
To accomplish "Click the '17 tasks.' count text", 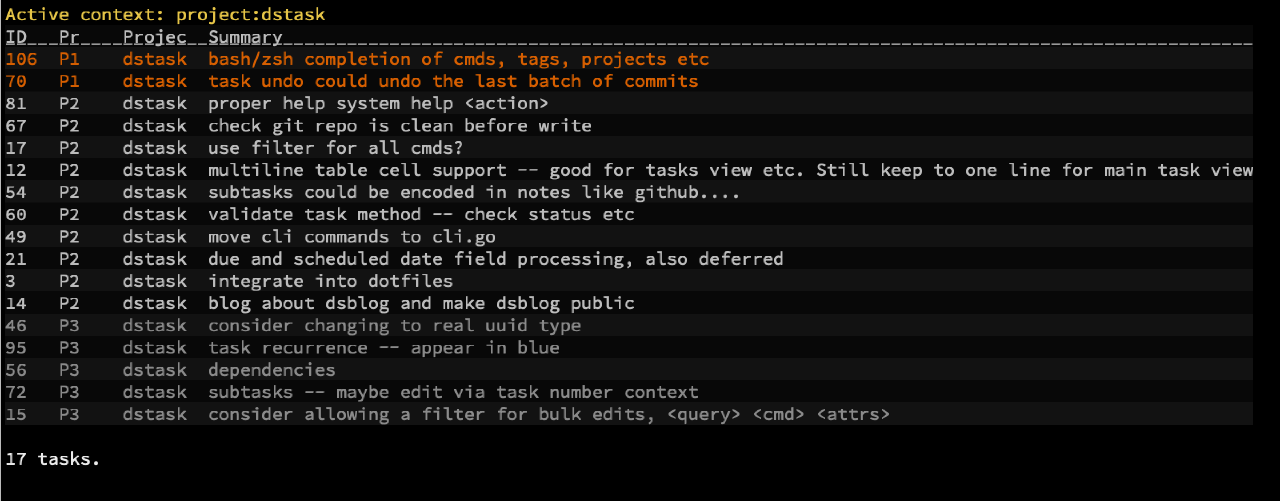I will pos(53,459).
